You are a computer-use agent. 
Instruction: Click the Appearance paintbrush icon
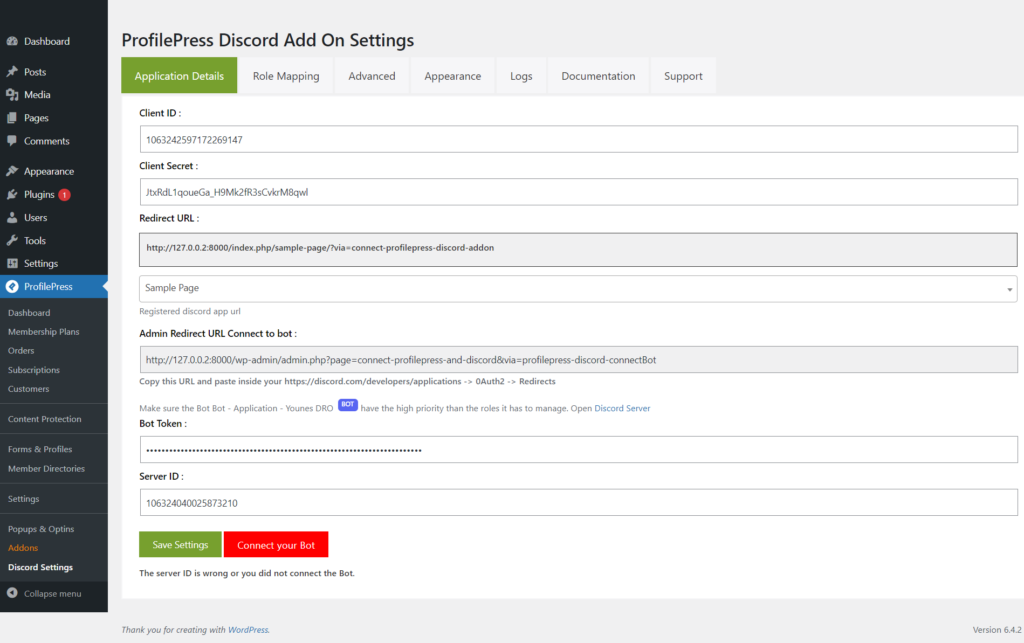[x=12, y=171]
